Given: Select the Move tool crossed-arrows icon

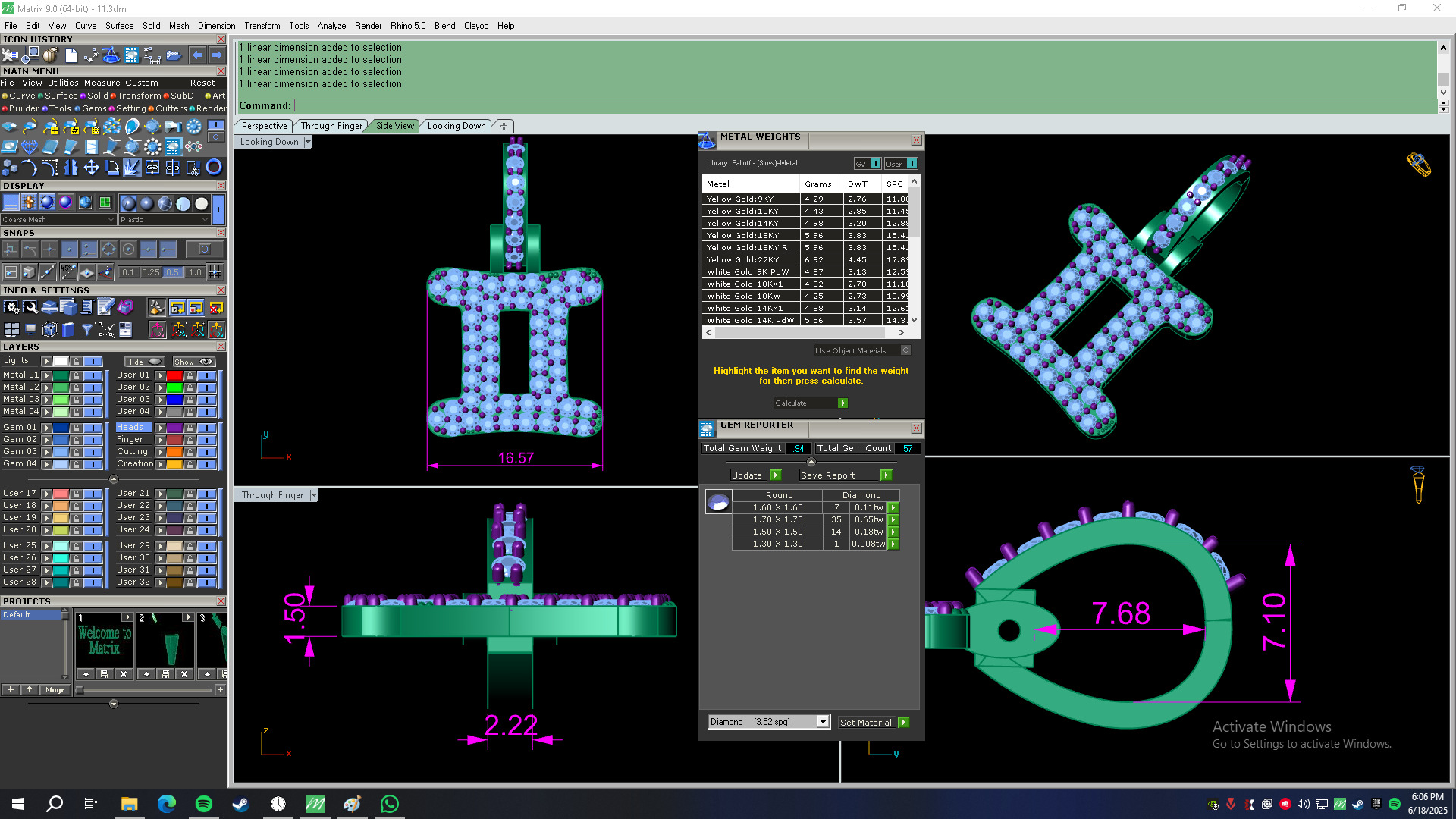Looking at the screenshot, I should point(91,168).
